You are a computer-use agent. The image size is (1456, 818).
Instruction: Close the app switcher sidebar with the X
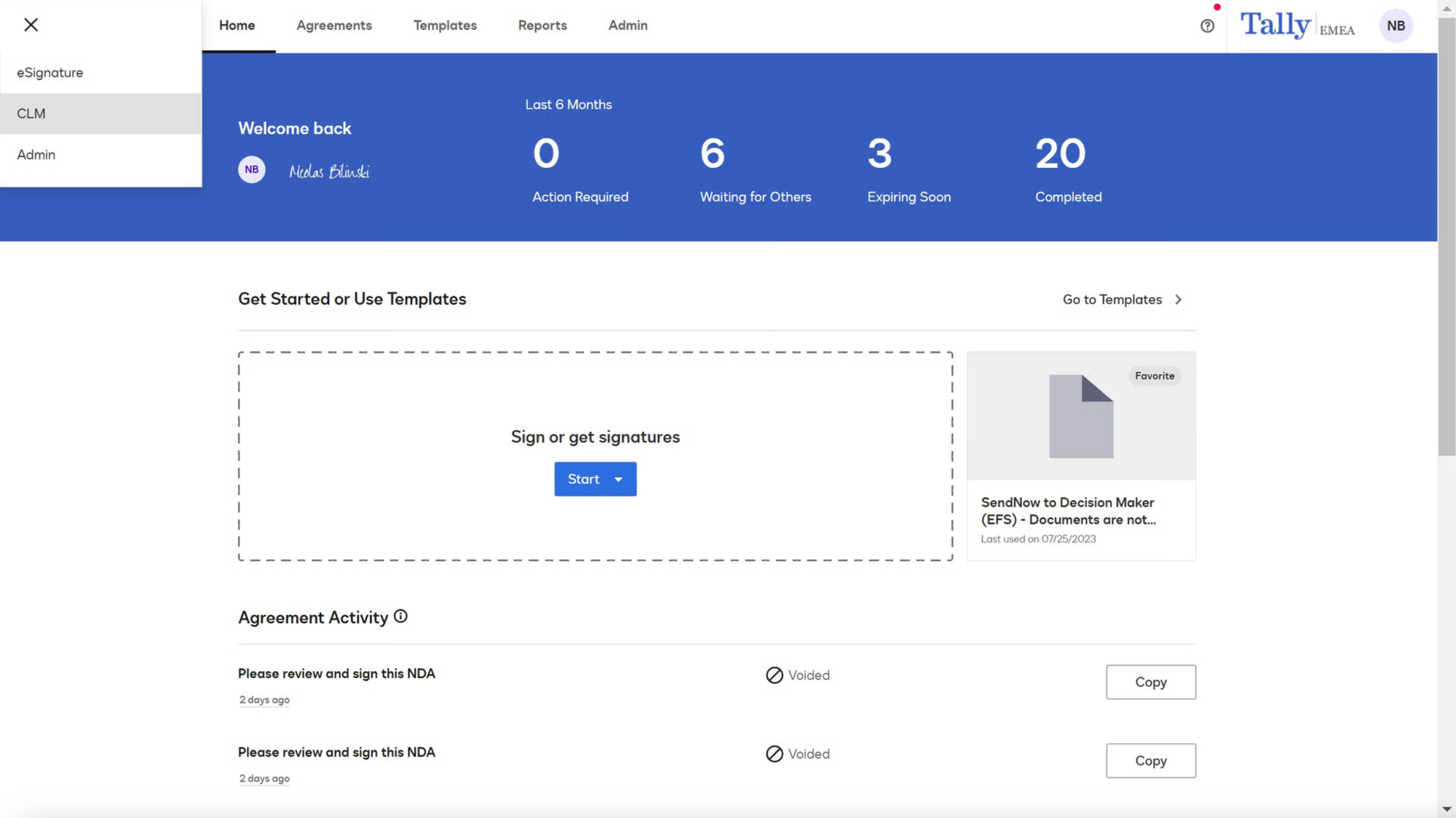[x=31, y=25]
